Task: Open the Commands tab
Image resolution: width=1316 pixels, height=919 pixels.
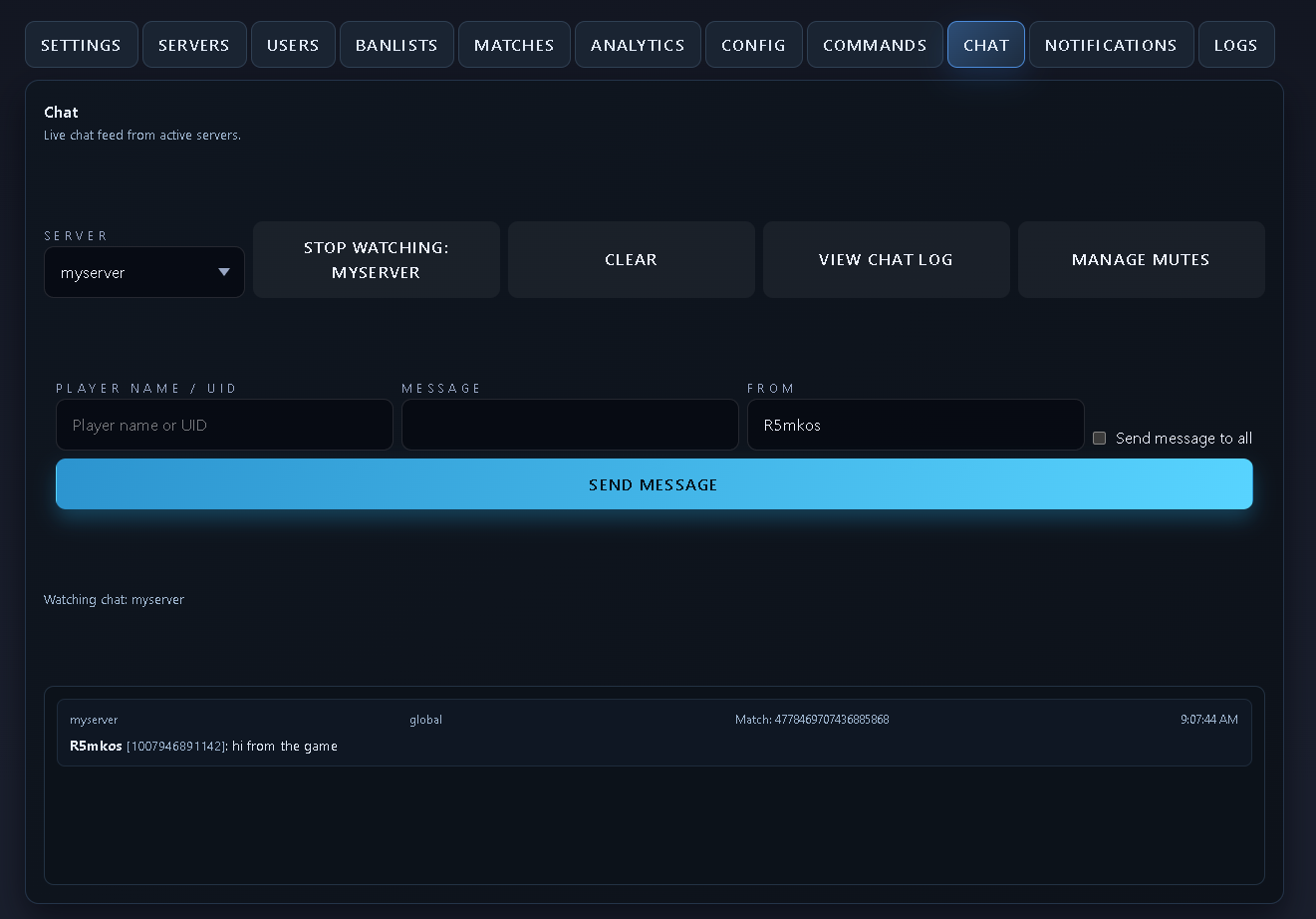Action: [x=875, y=45]
